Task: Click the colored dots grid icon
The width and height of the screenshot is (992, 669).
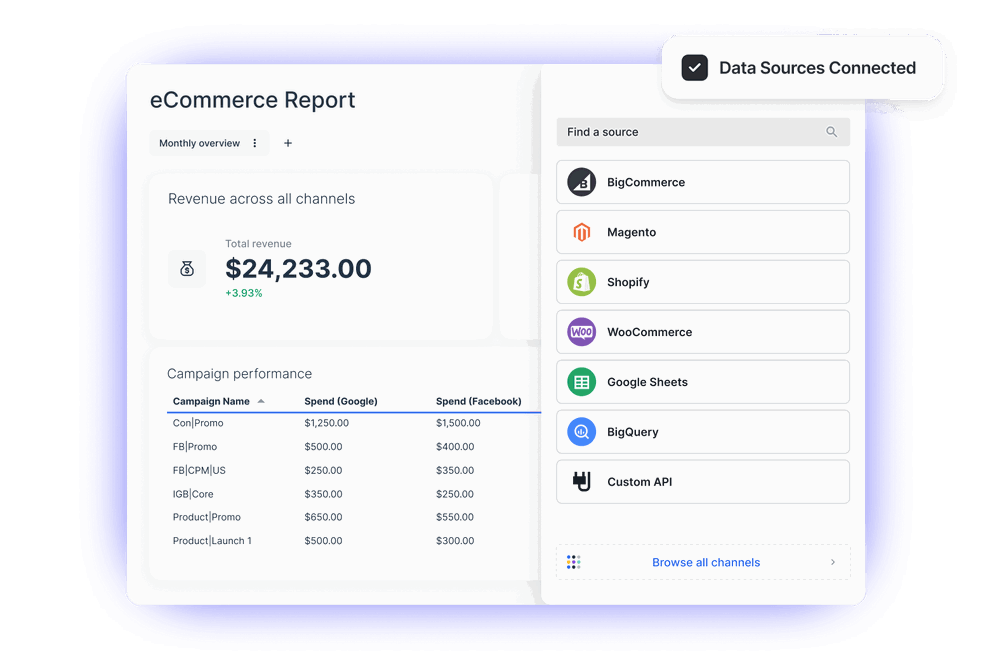Action: point(573,562)
